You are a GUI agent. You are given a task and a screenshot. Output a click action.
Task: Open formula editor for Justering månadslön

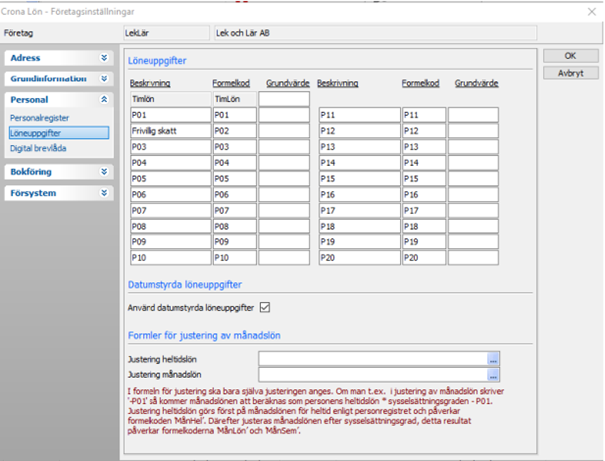pyautogui.click(x=493, y=374)
